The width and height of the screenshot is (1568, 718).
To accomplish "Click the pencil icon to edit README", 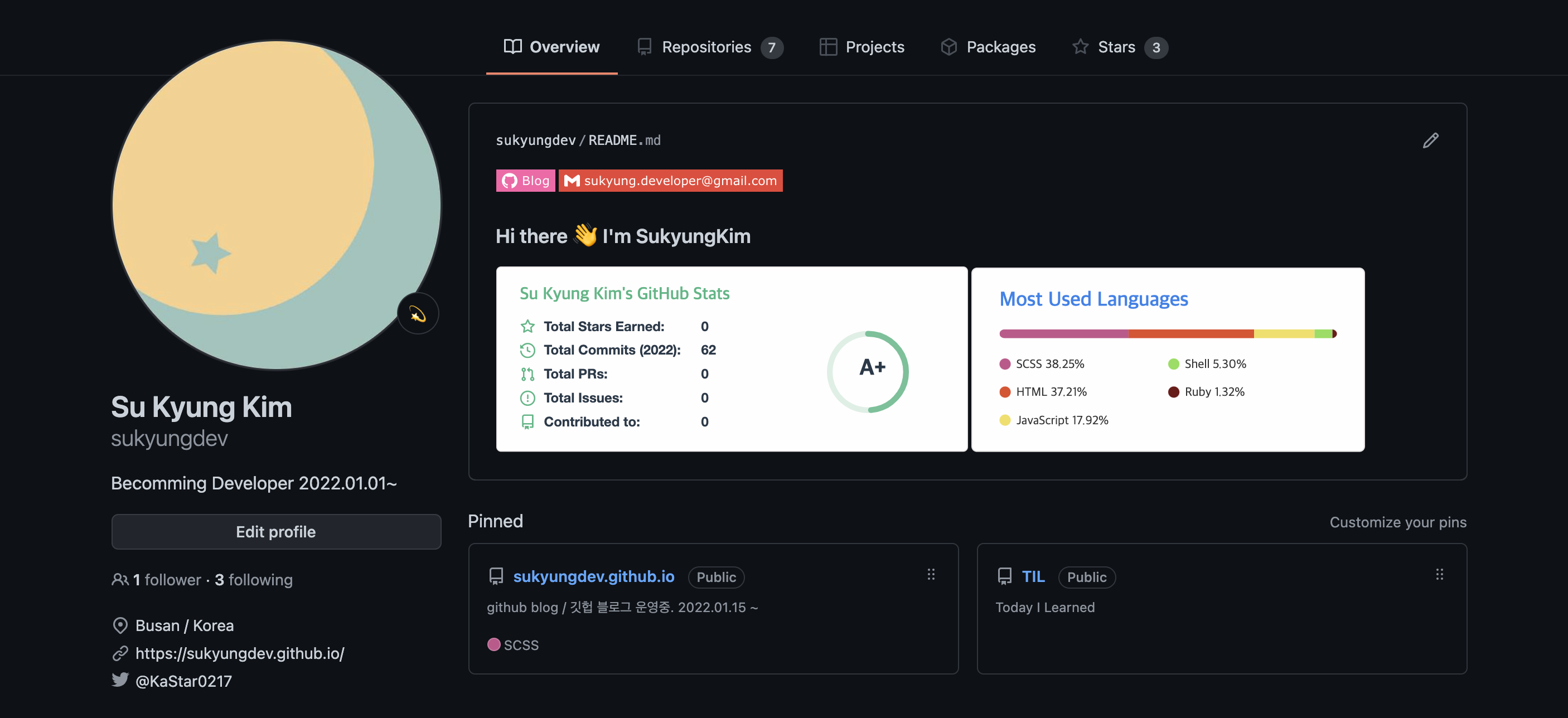I will pyautogui.click(x=1430, y=140).
